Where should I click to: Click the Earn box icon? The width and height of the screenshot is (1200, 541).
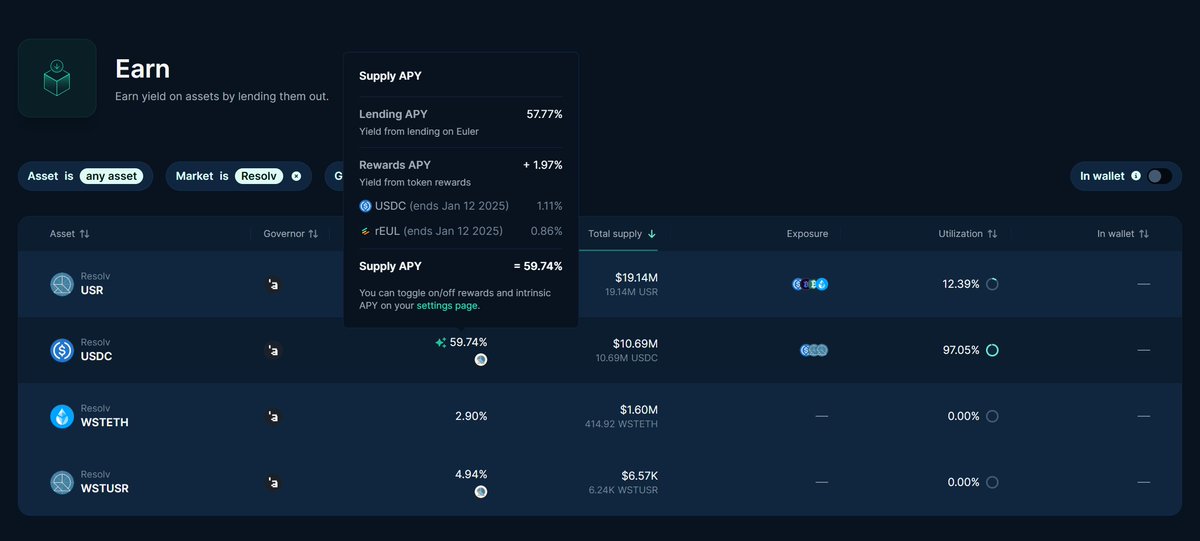(57, 78)
